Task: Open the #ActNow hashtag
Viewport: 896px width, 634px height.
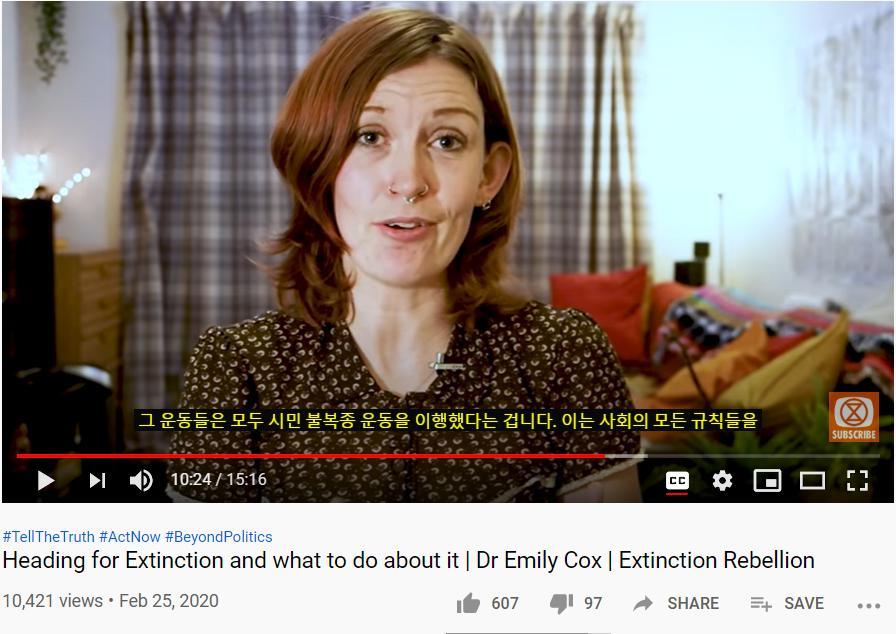Action: [x=130, y=537]
